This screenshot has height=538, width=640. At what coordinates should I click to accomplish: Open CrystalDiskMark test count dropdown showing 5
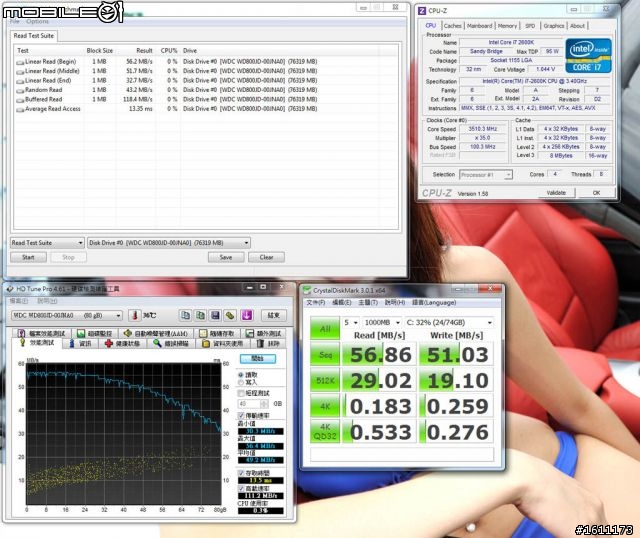coord(351,322)
